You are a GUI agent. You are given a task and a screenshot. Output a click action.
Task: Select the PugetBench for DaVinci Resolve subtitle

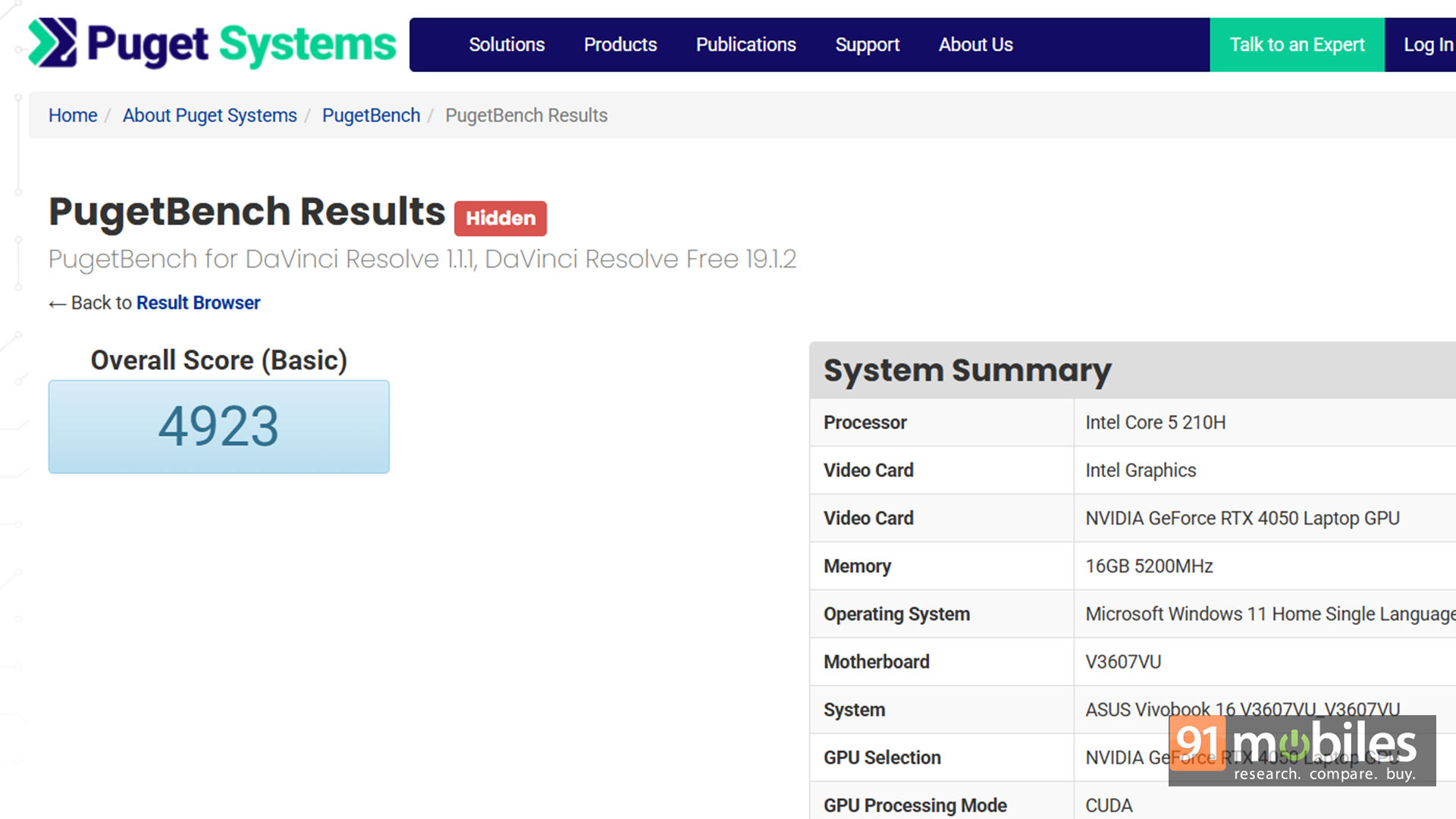click(422, 259)
